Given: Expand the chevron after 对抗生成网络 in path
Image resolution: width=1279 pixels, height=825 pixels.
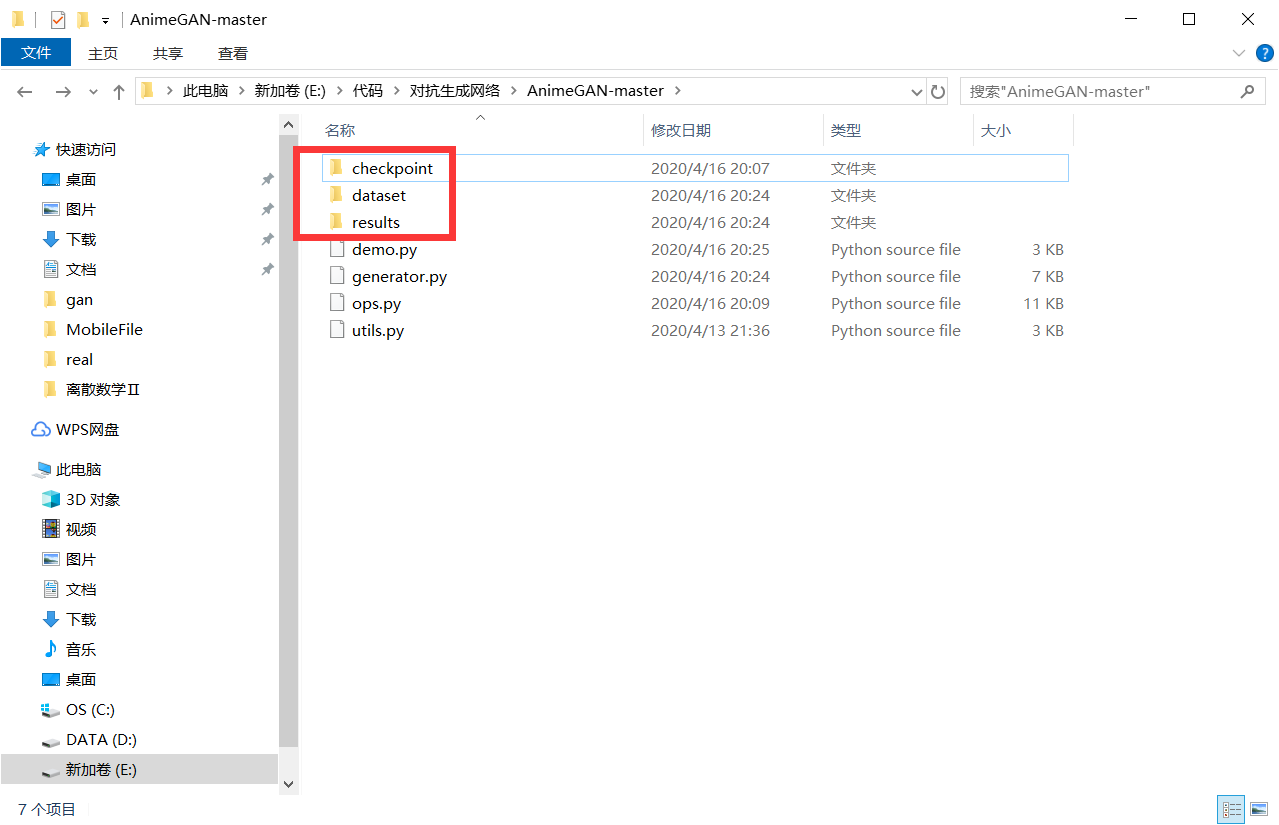Looking at the screenshot, I should 514,90.
